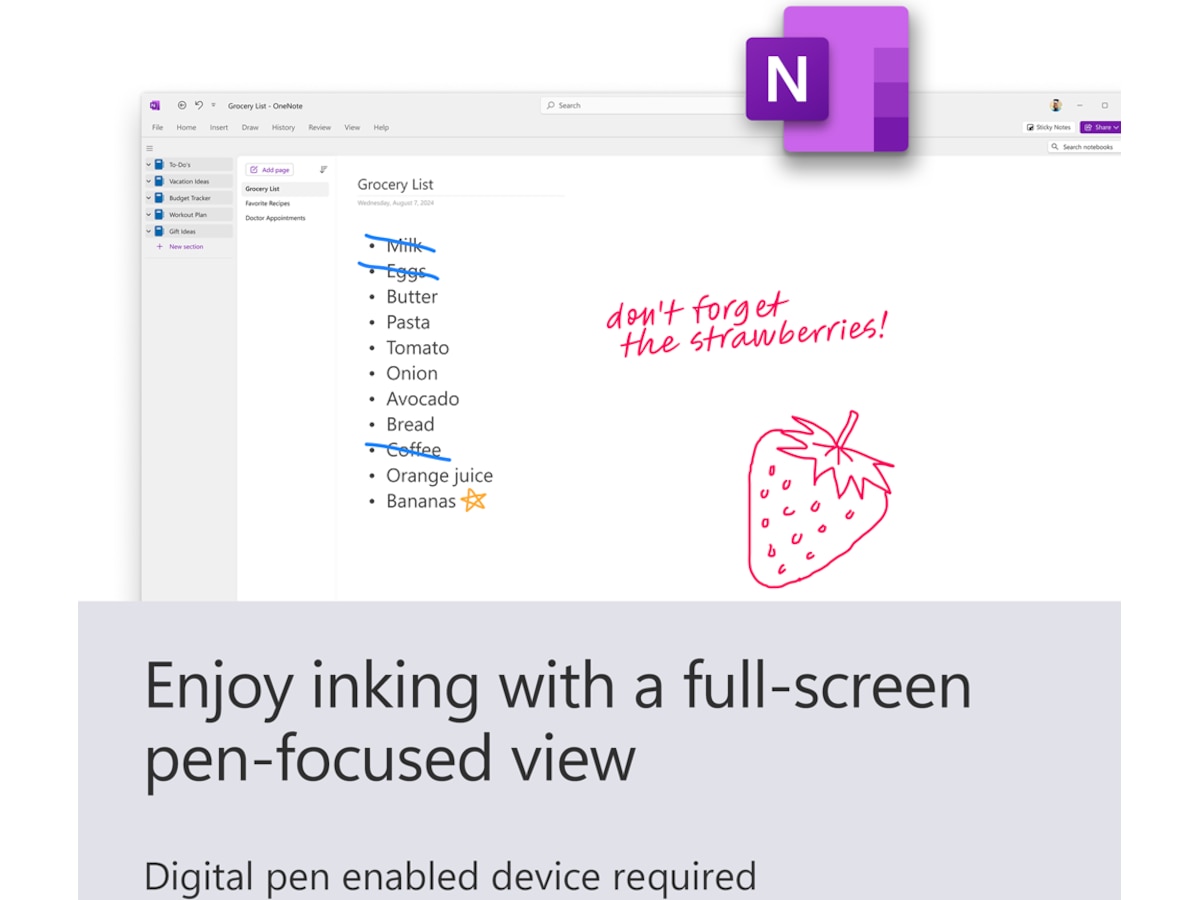The image size is (1200, 900).
Task: Click the Undo icon in quick access toolbar
Action: 199,105
